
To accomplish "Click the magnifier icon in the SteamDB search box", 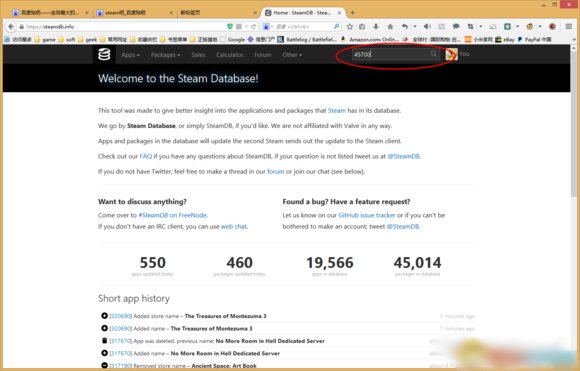I will click(x=434, y=54).
